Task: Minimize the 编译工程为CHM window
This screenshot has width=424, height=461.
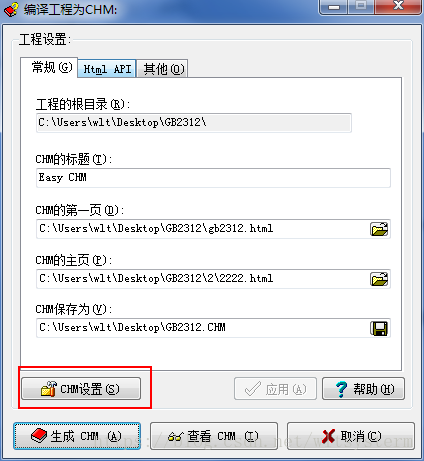Action: point(334,7)
